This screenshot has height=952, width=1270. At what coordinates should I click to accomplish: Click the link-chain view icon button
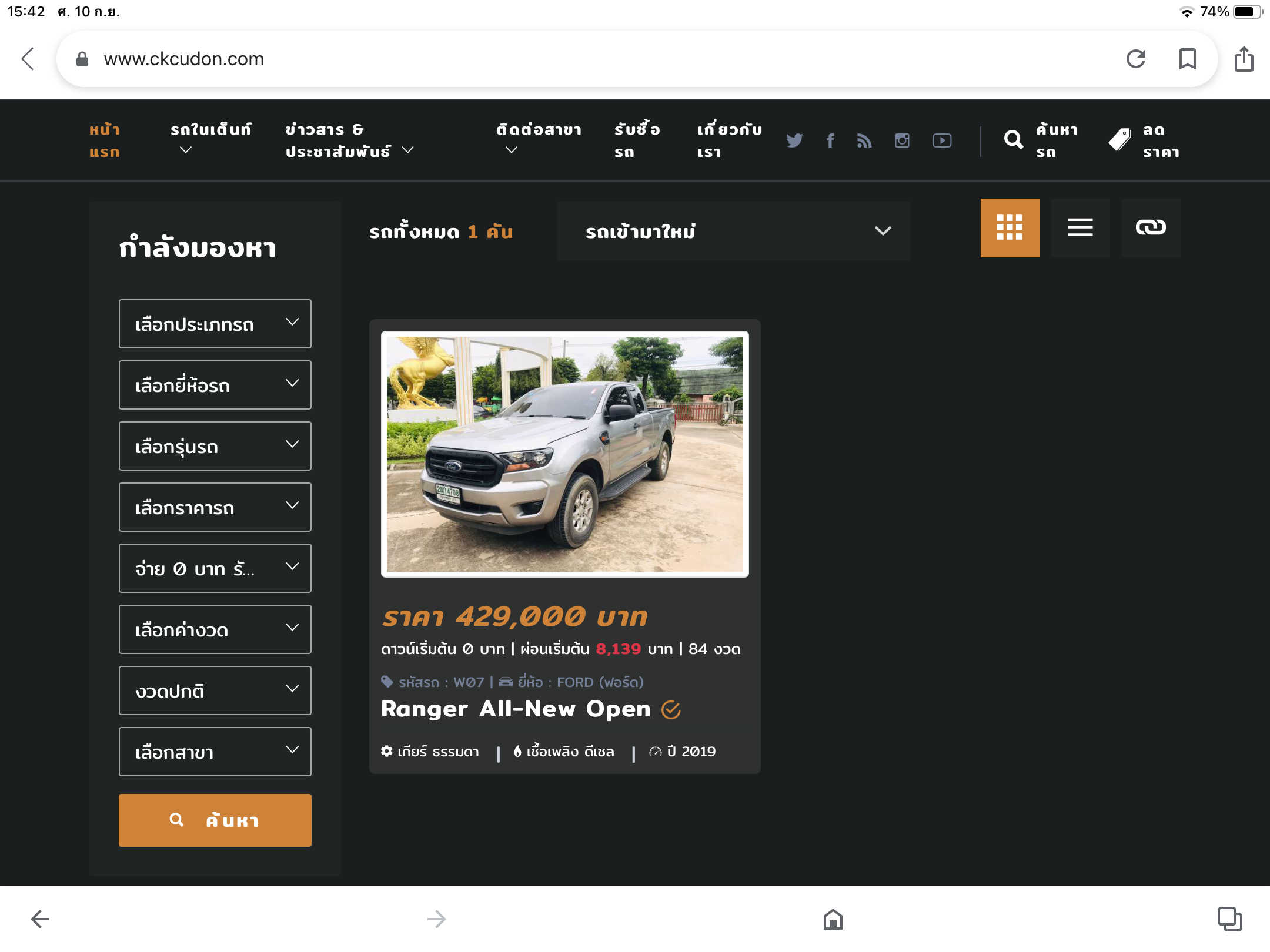[1151, 227]
